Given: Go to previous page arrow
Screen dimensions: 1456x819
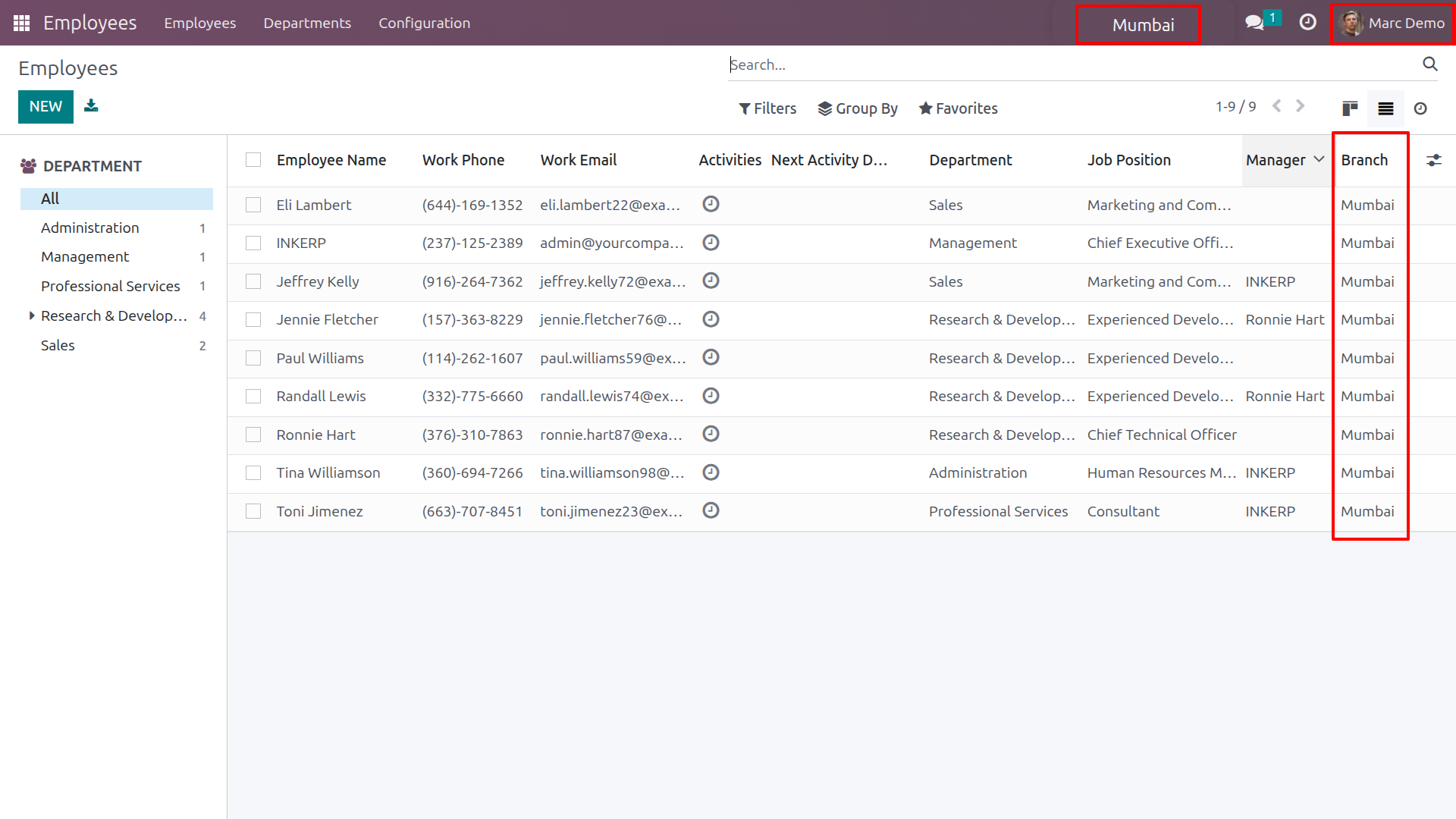Looking at the screenshot, I should [x=1277, y=106].
